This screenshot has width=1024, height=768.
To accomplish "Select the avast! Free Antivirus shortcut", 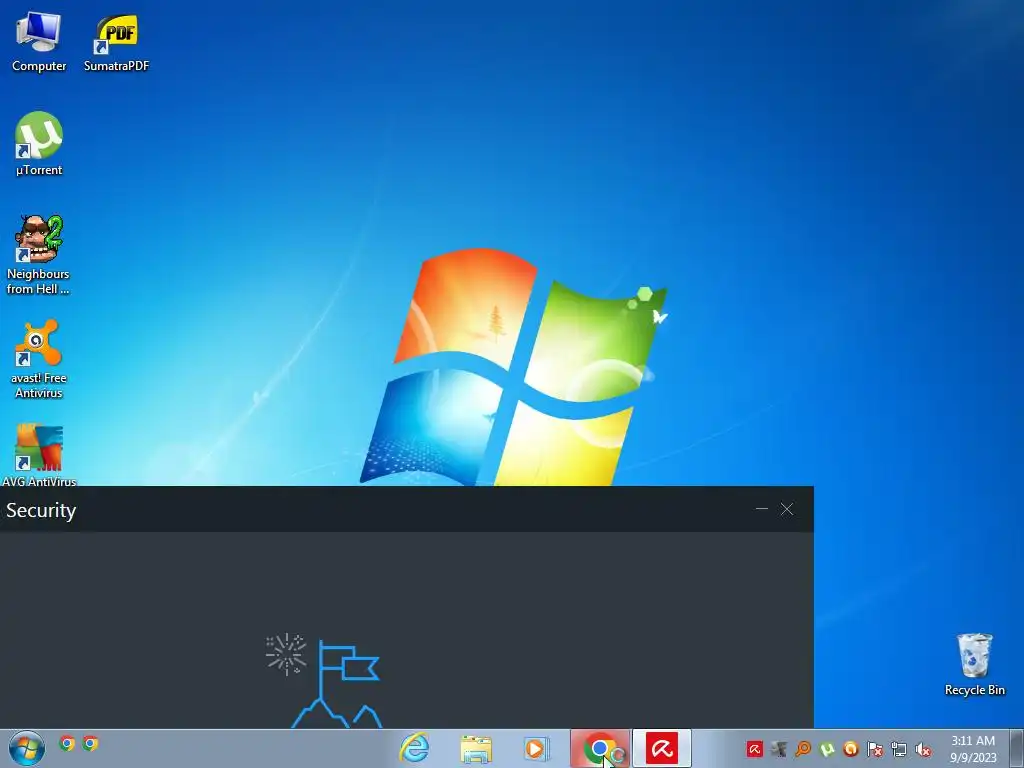I will (39, 359).
